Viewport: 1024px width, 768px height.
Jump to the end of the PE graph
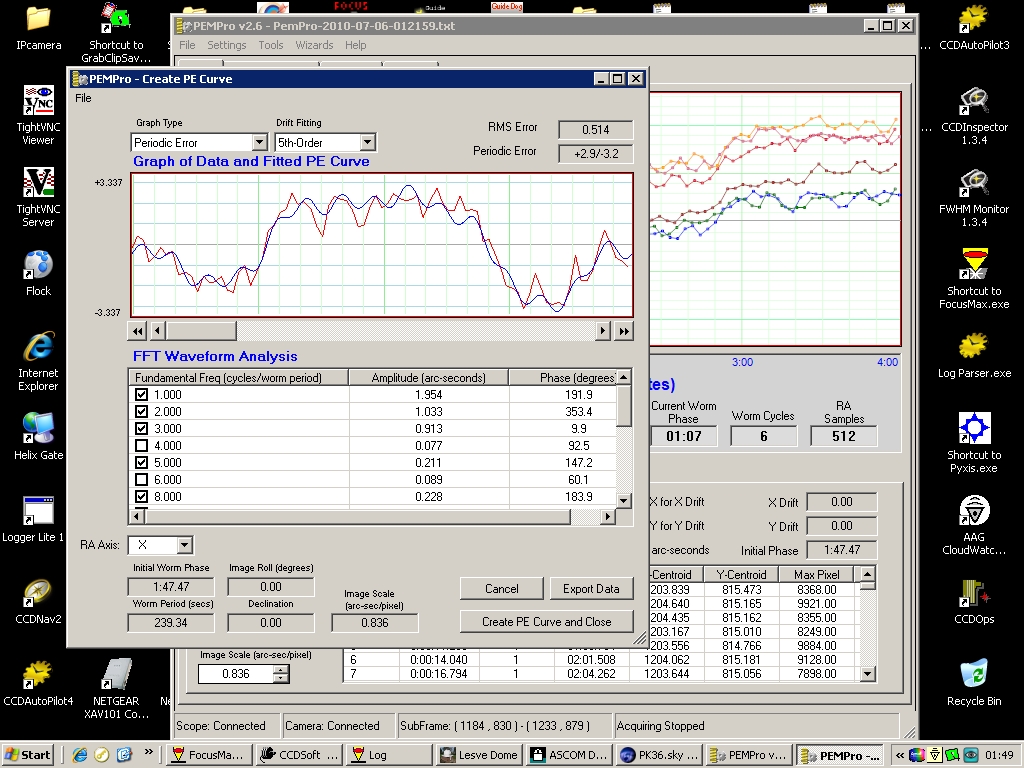624,331
